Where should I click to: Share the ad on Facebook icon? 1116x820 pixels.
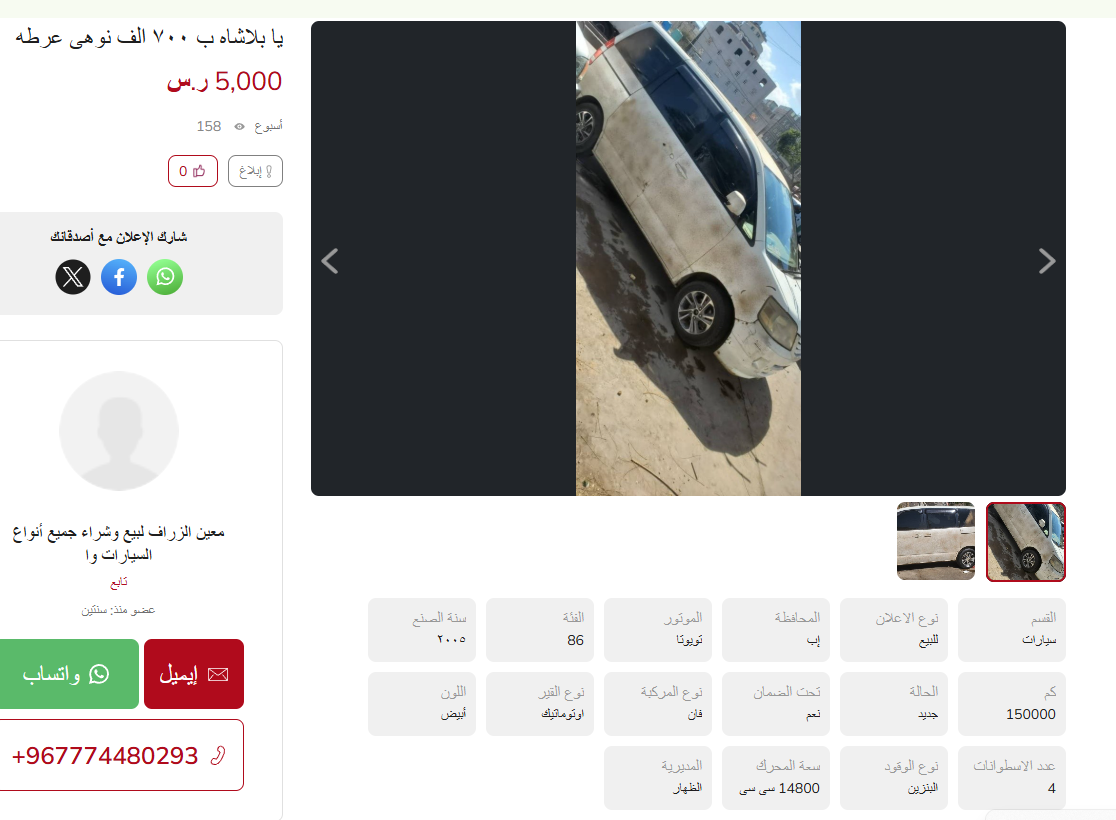tap(119, 277)
